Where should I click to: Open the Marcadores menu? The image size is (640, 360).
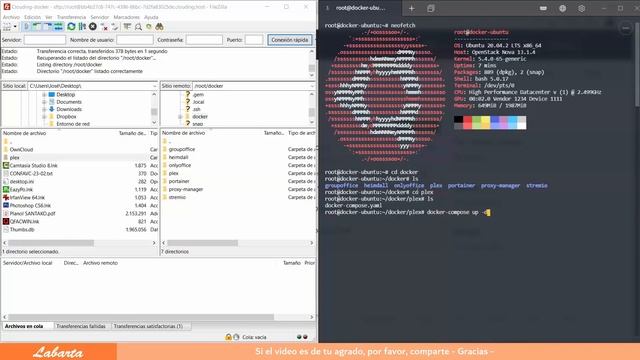pos(127,17)
